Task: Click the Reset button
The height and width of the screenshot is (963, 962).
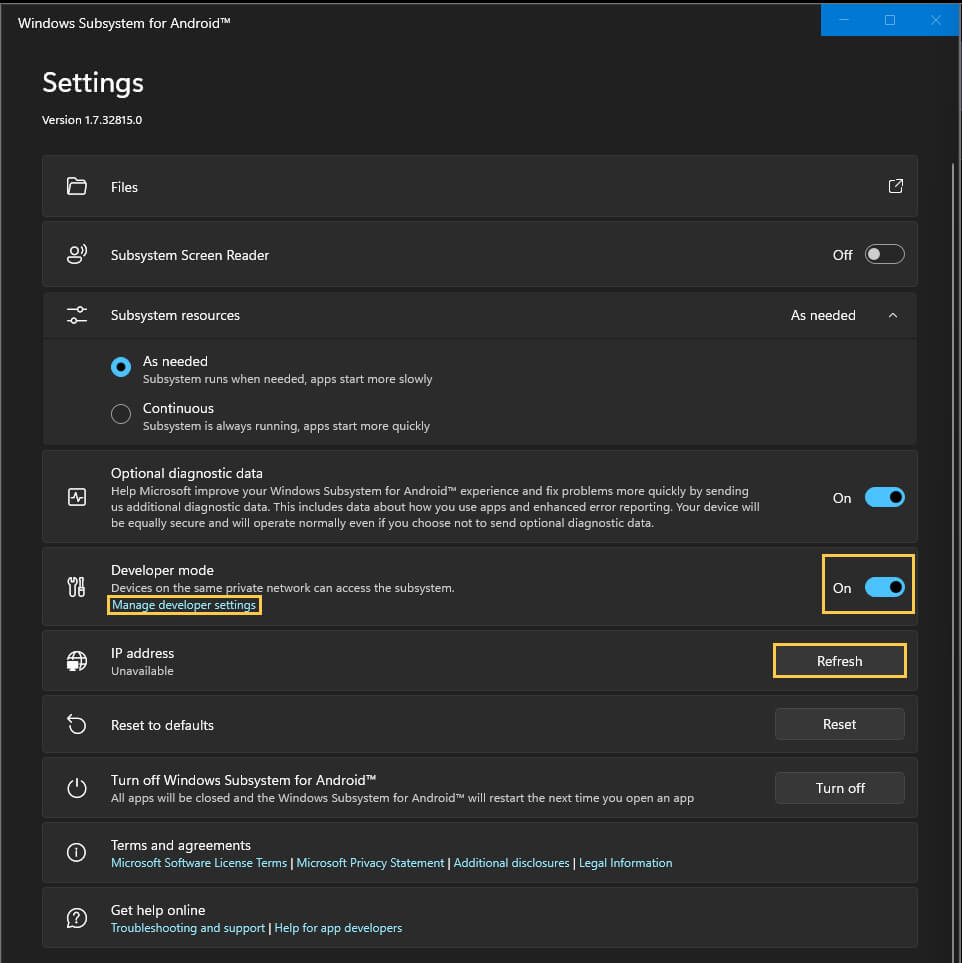Action: coord(840,724)
